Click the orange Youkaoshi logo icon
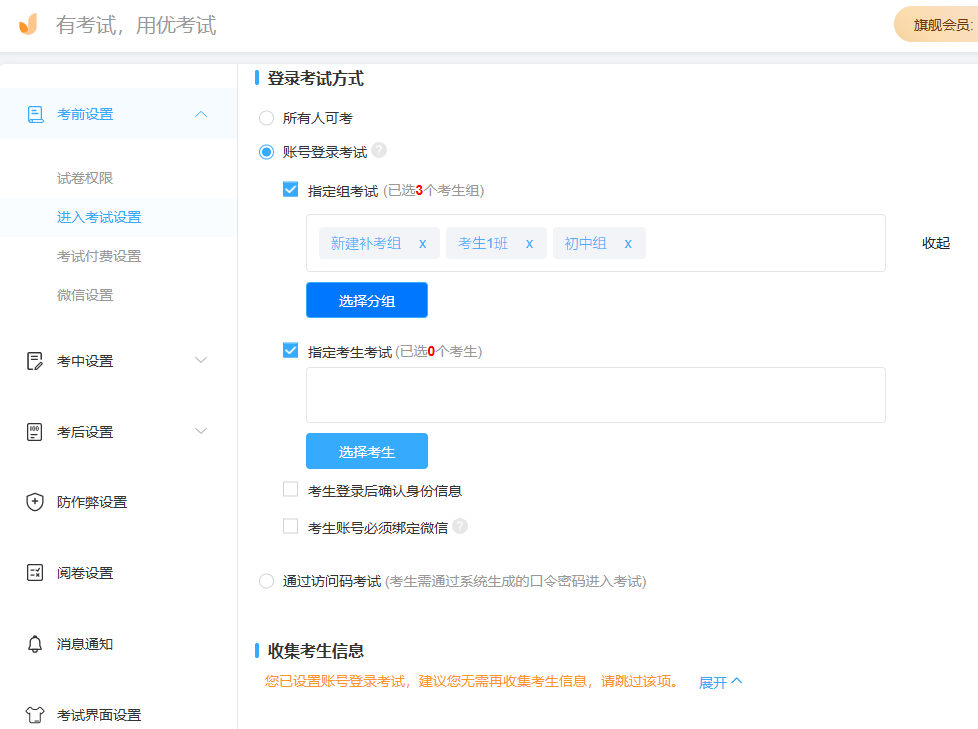The height and width of the screenshot is (729, 978). tap(29, 24)
